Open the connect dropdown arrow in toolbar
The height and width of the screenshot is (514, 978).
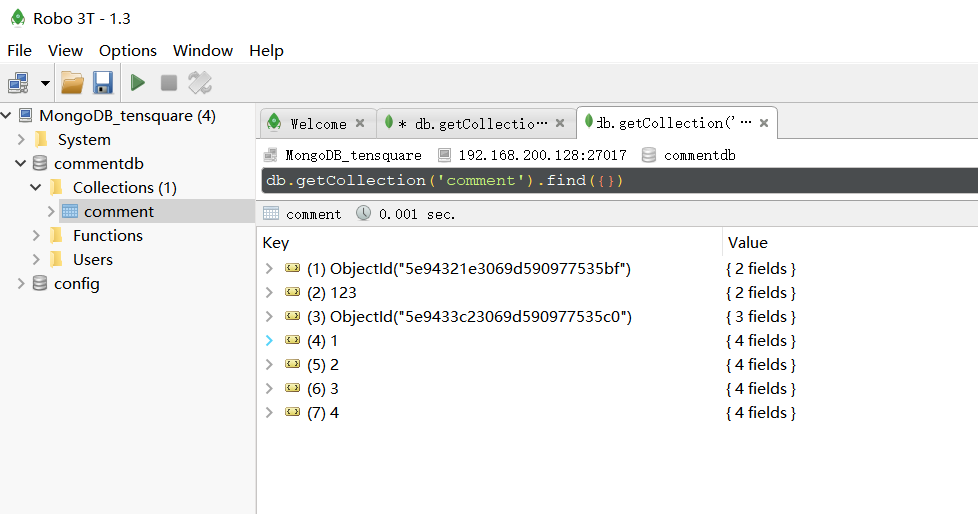tap(45, 82)
